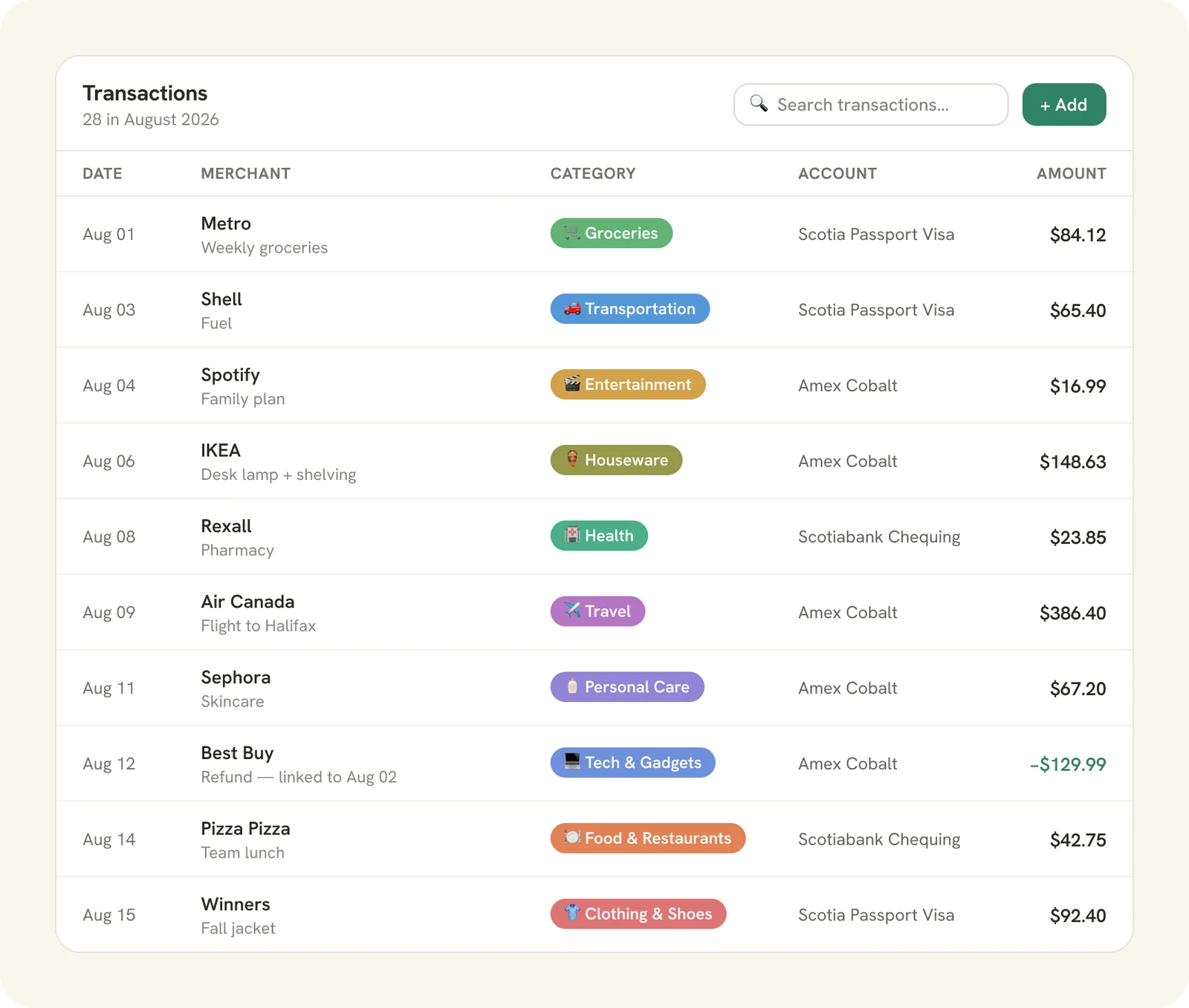
Task: Click the Aug 09 date
Action: [108, 613]
